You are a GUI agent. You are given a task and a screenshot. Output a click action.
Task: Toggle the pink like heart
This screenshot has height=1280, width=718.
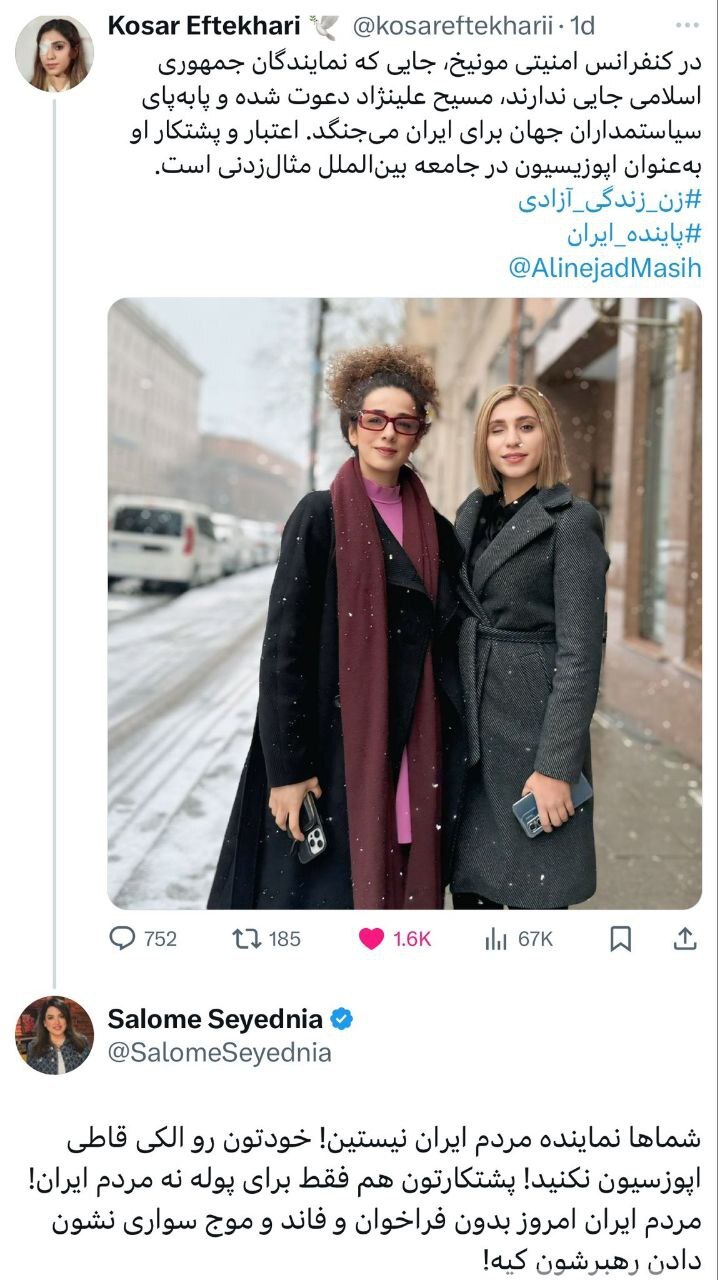(371, 939)
